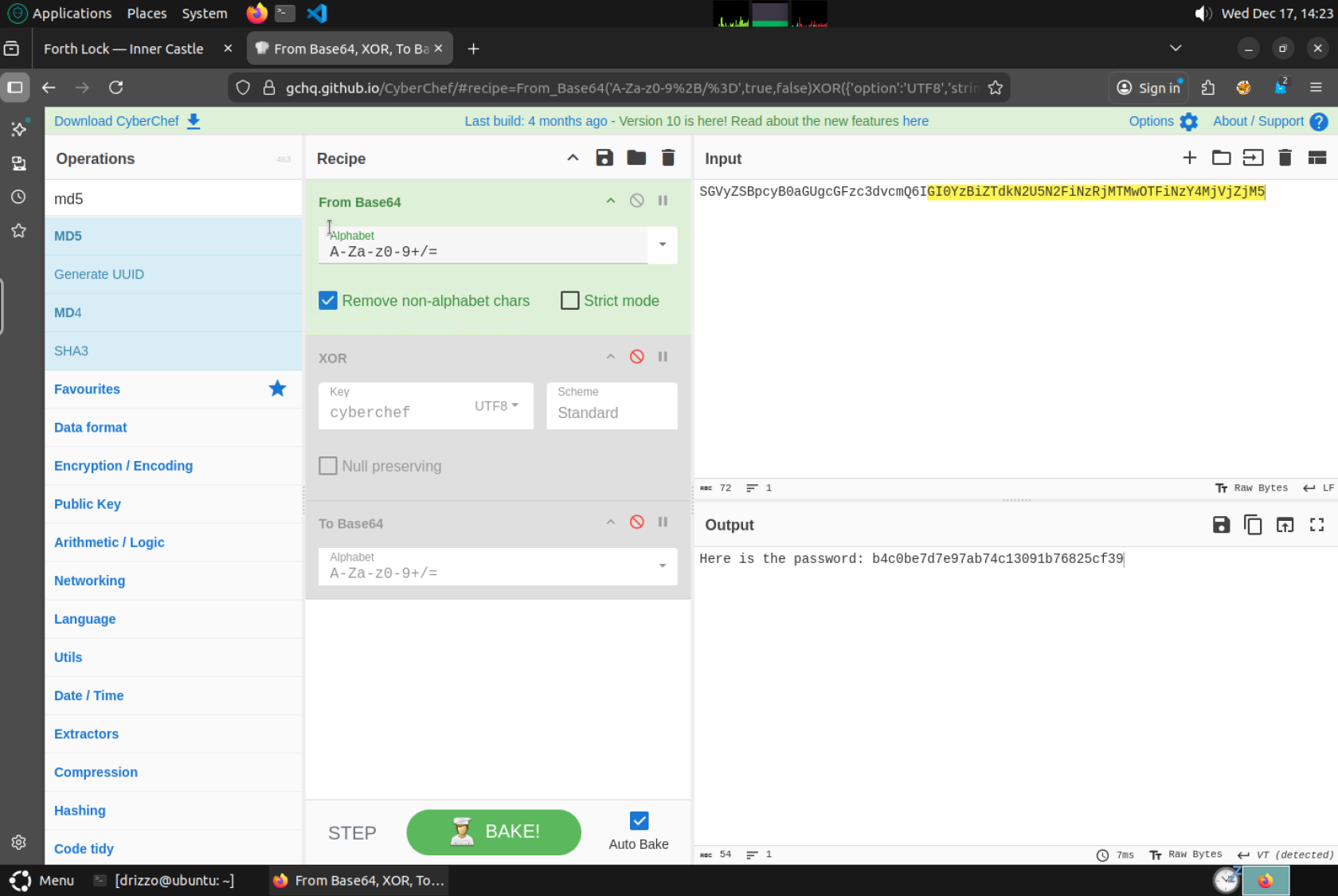Open a new browser tab

474,49
